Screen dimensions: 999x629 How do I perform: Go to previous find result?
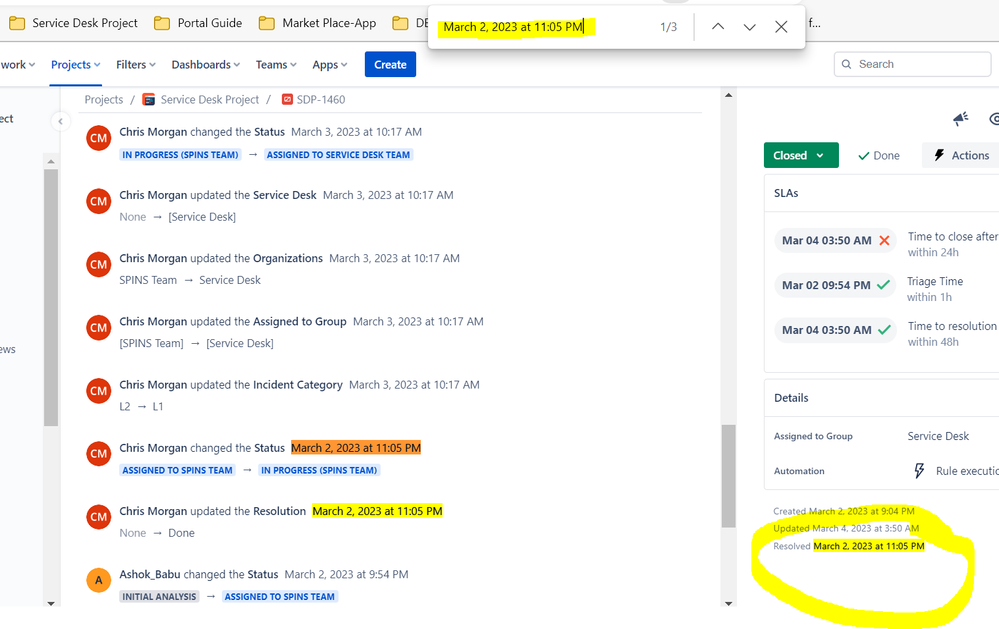point(718,27)
